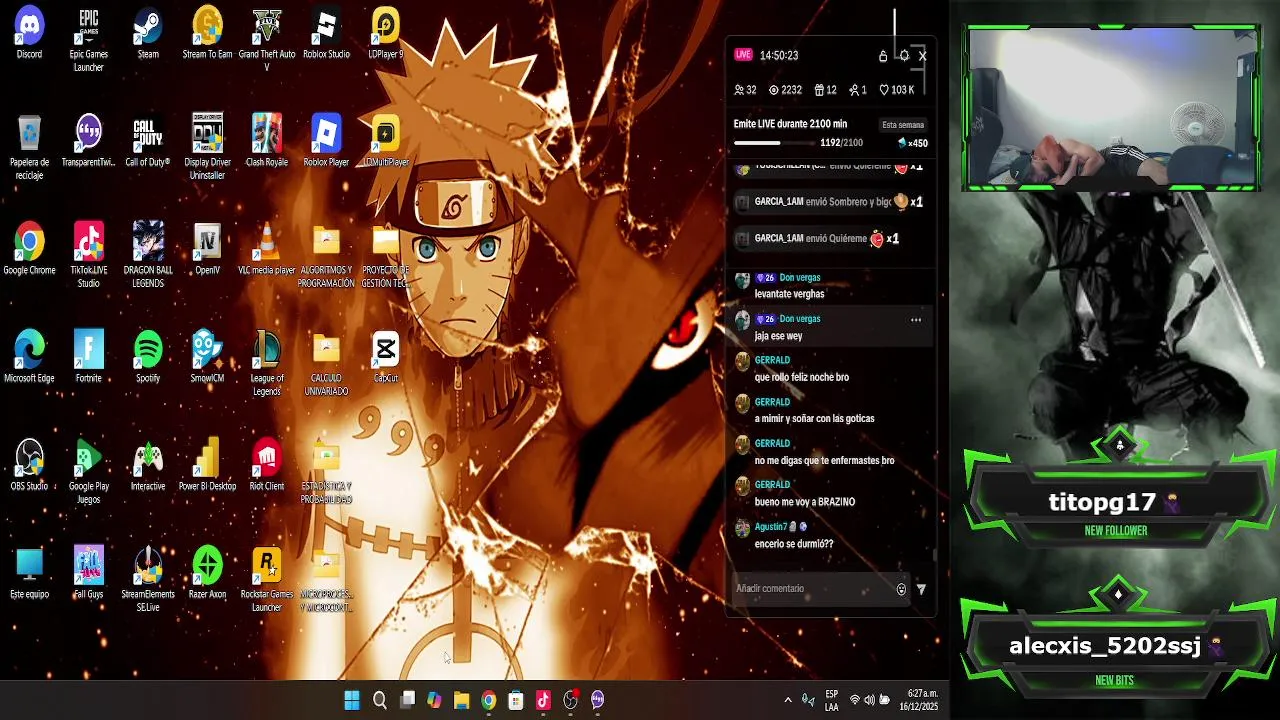Open the Fall Guys shortcut
Viewport: 1280px width, 720px height.
(x=88, y=573)
